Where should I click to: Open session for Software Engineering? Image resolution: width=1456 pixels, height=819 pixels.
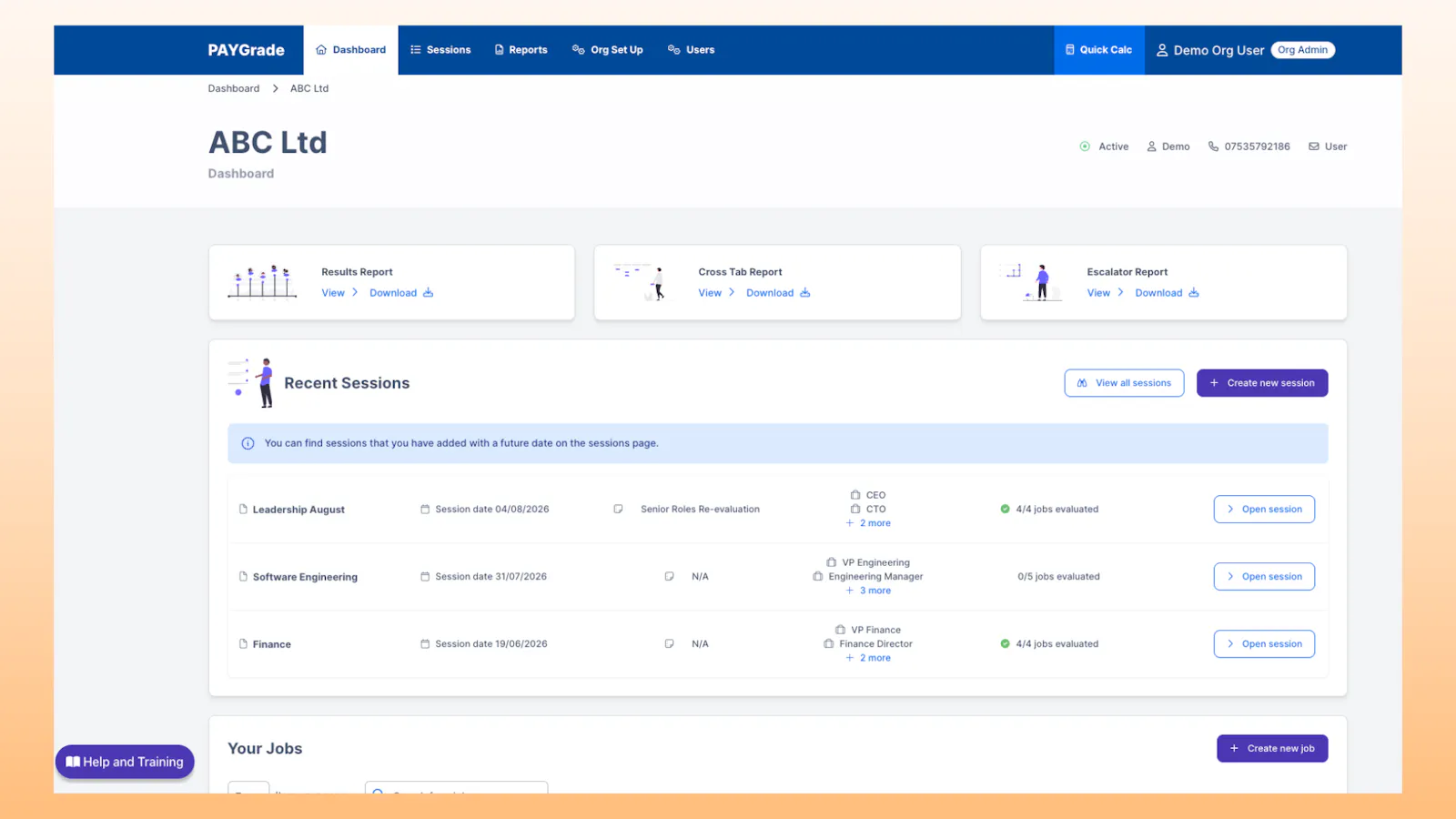click(x=1264, y=577)
